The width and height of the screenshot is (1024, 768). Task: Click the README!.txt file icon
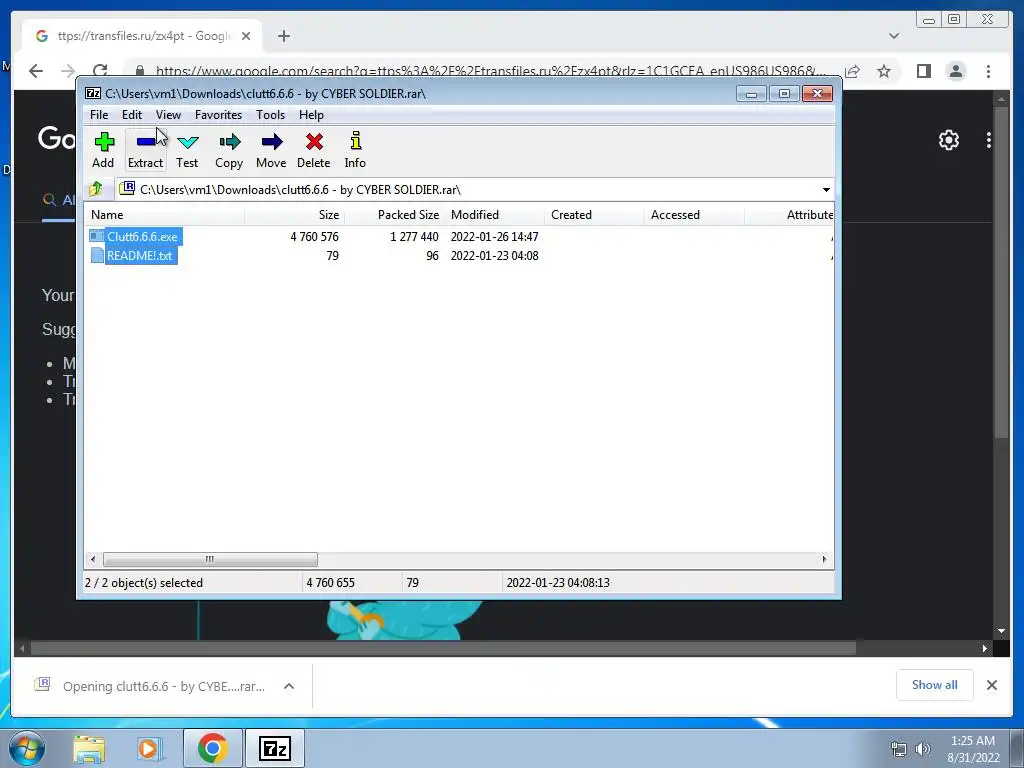[97, 255]
